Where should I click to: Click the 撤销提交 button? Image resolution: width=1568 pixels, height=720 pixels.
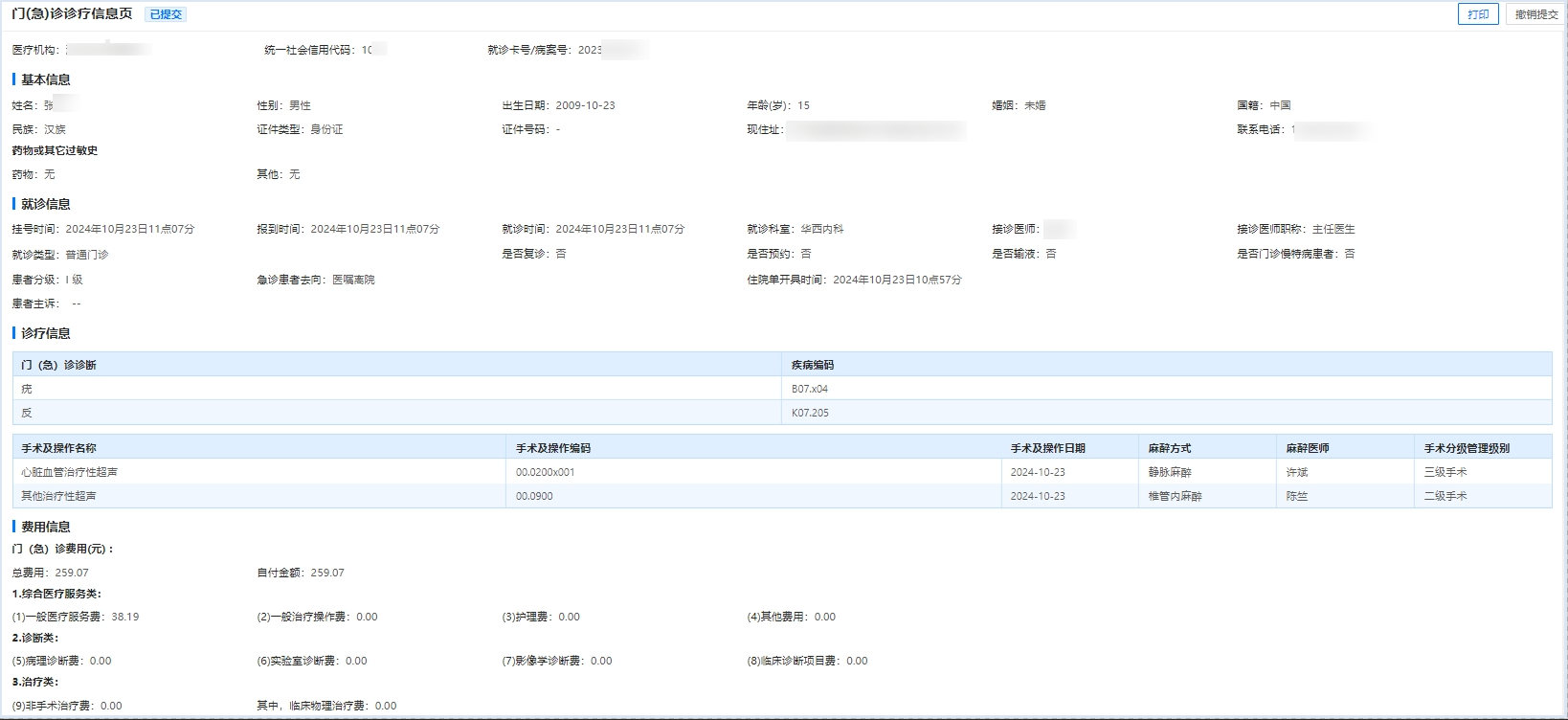[x=1535, y=14]
